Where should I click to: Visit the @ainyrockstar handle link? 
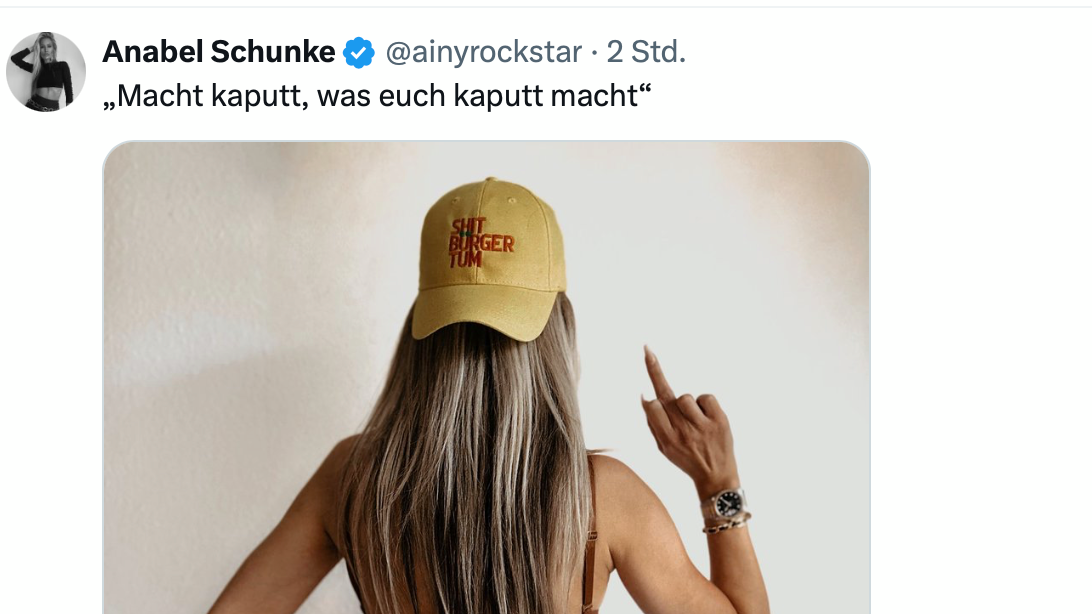(483, 52)
